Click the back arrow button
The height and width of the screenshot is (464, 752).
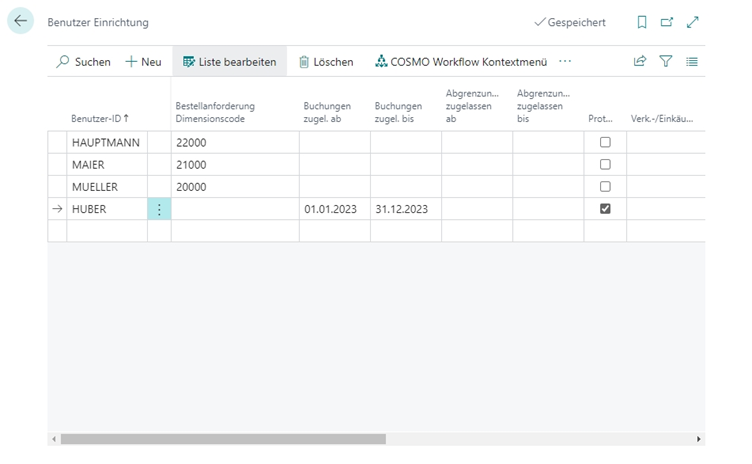pos(21,21)
